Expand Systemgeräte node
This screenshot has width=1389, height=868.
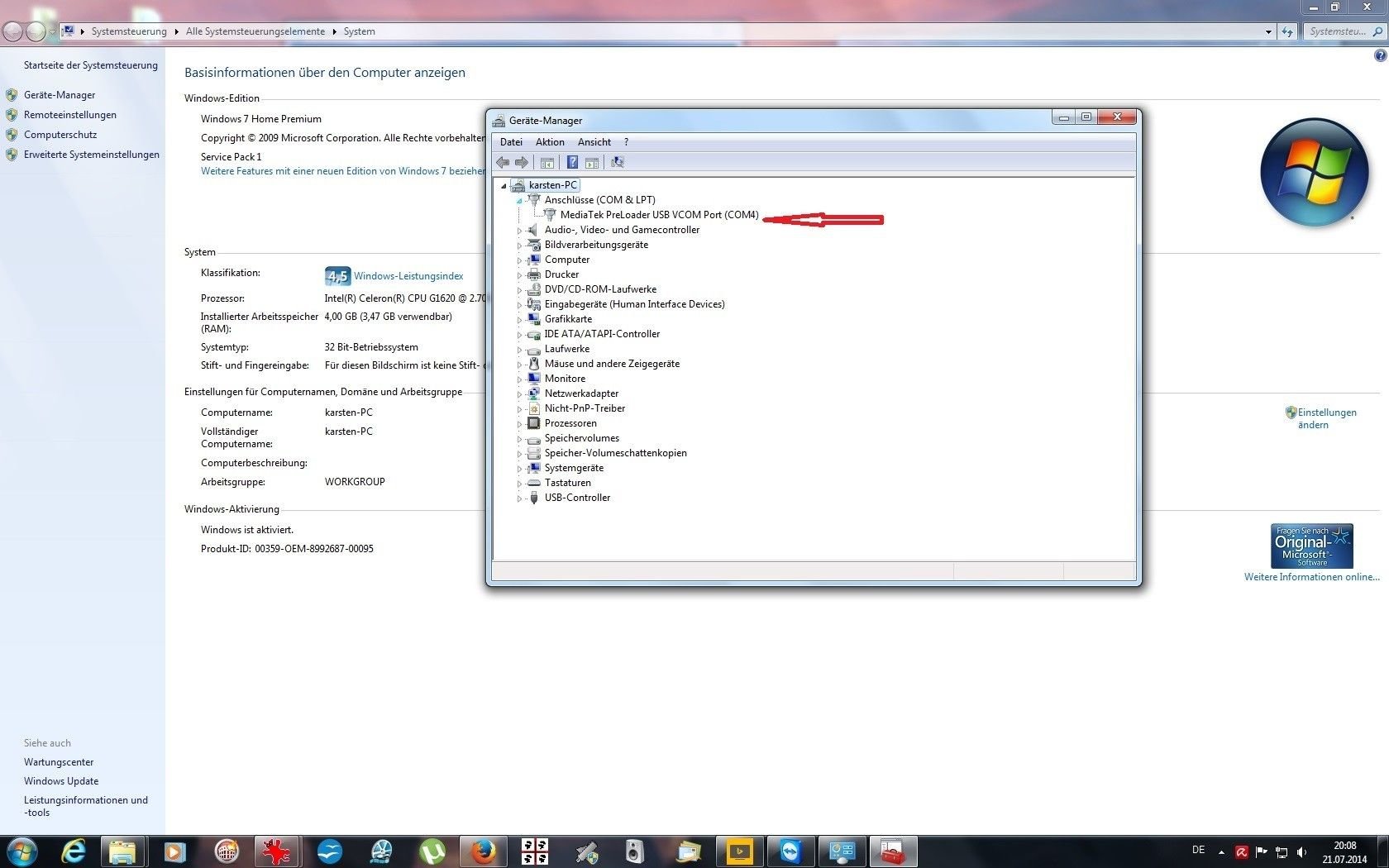[x=519, y=469]
